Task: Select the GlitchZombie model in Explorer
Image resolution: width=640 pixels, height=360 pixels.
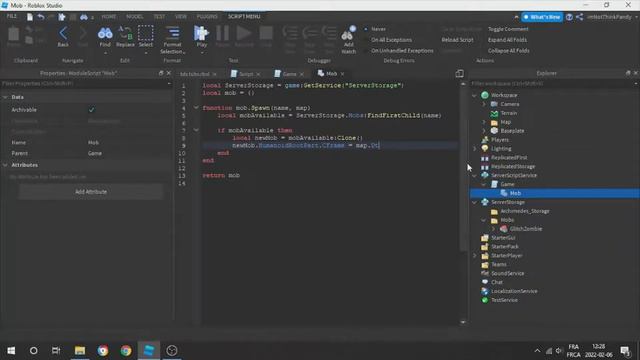Action: tap(525, 229)
